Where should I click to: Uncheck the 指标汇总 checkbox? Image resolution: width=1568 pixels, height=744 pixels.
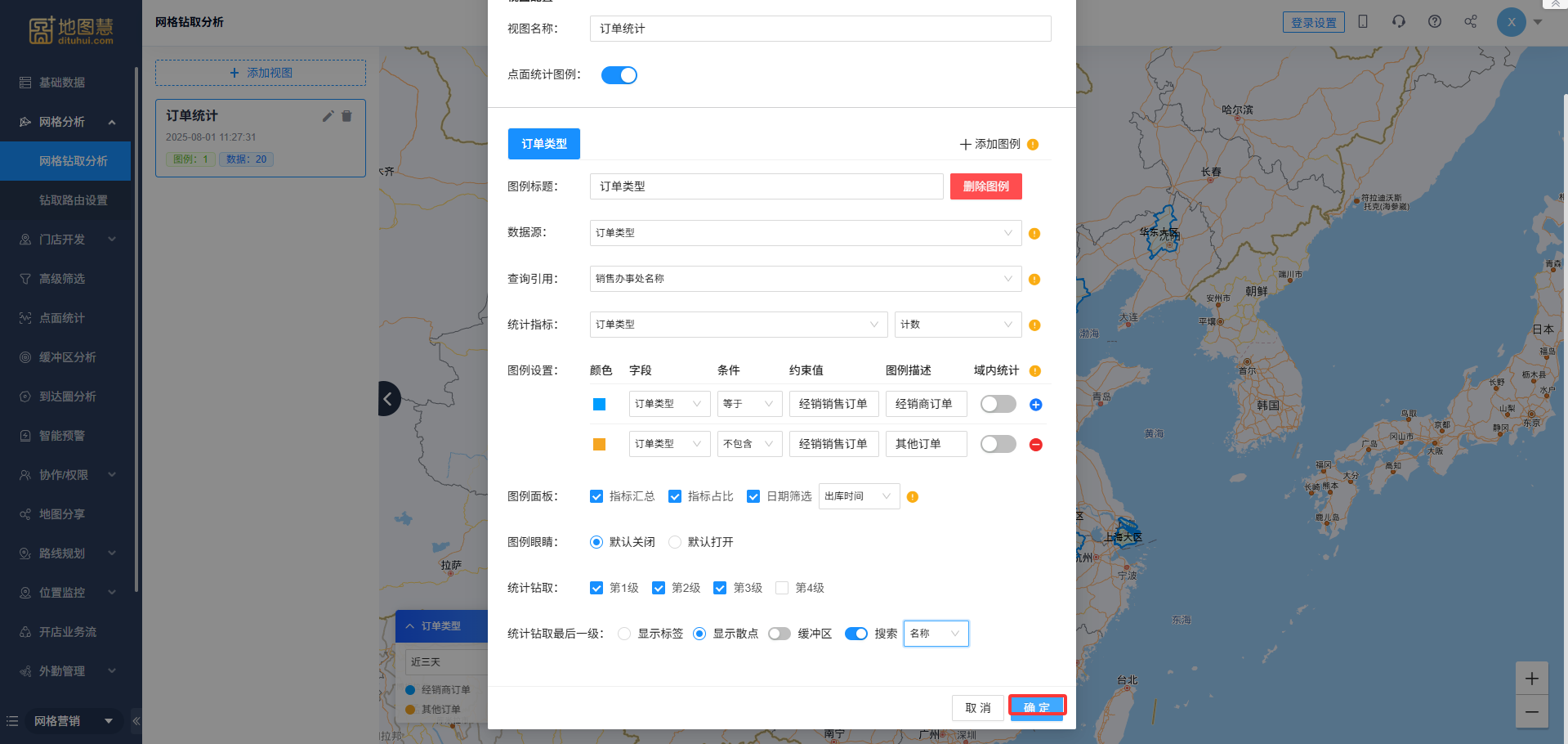[x=596, y=496]
